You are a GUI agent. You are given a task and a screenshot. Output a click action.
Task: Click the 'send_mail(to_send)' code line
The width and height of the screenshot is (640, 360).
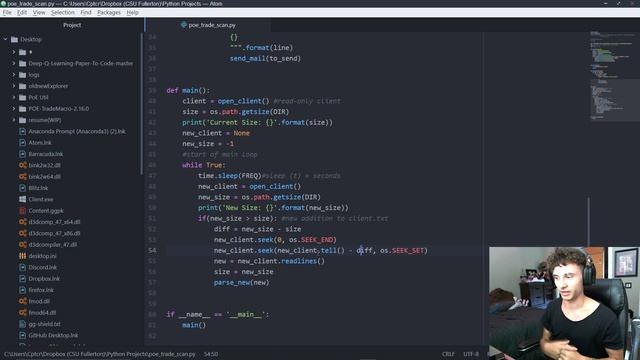pos(265,58)
